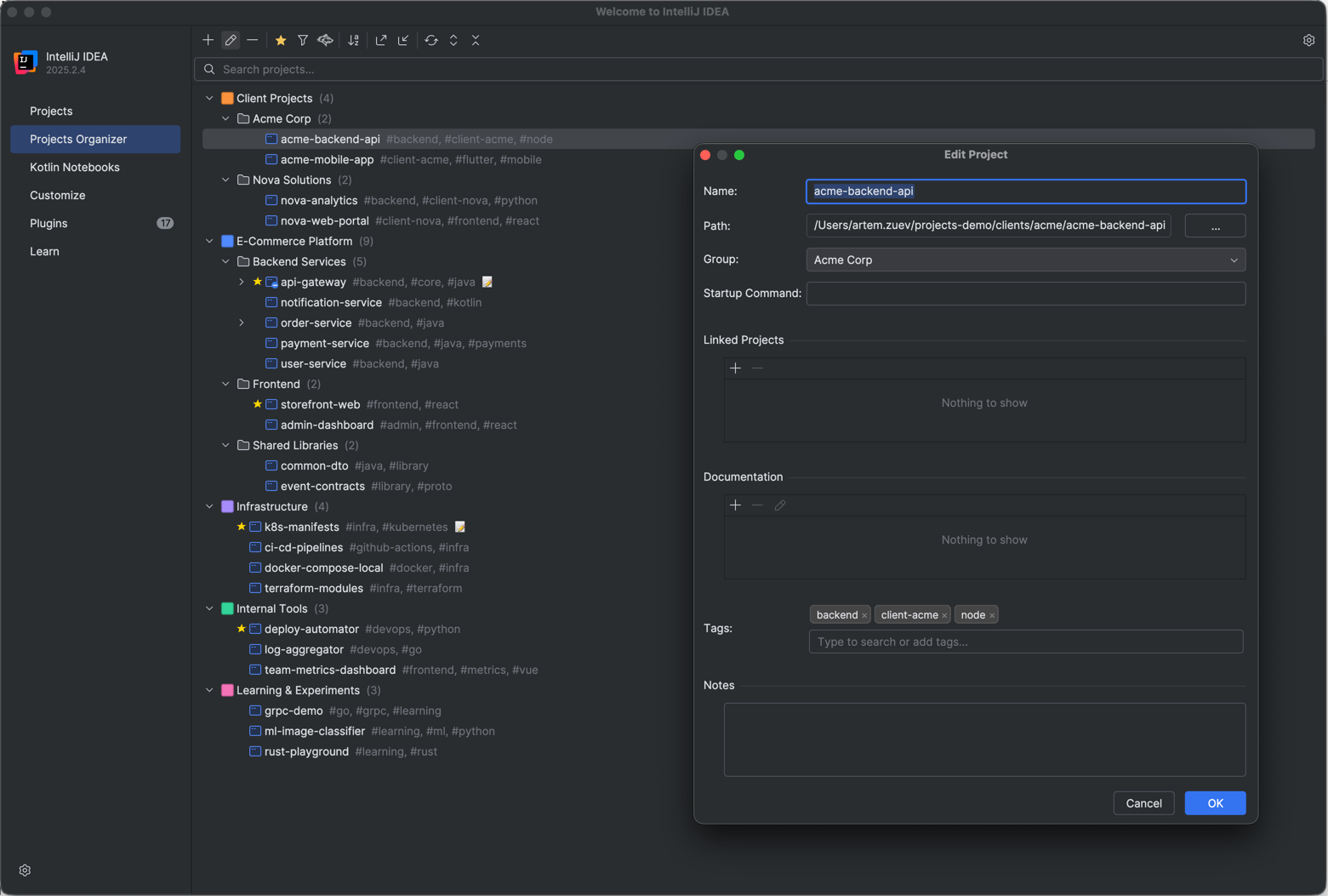Expand the order-service project row
Screen dimensions: 1328x896
point(242,322)
